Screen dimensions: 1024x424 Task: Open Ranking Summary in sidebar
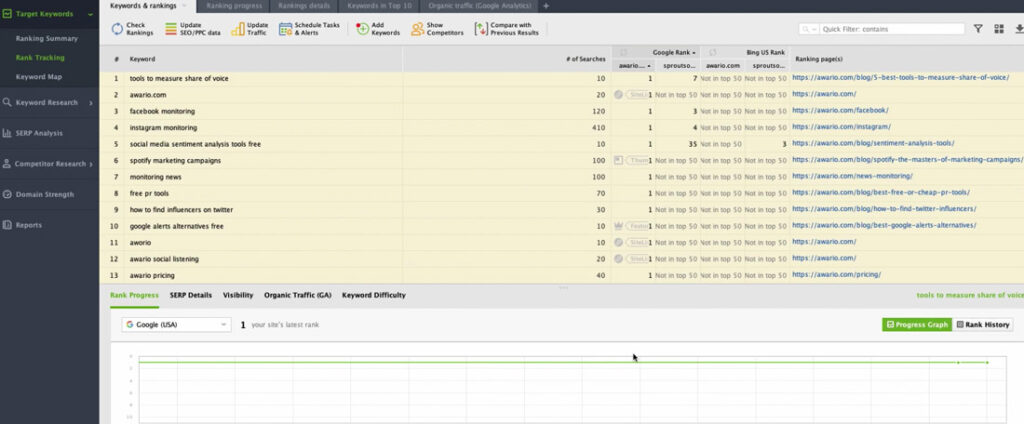(x=46, y=39)
